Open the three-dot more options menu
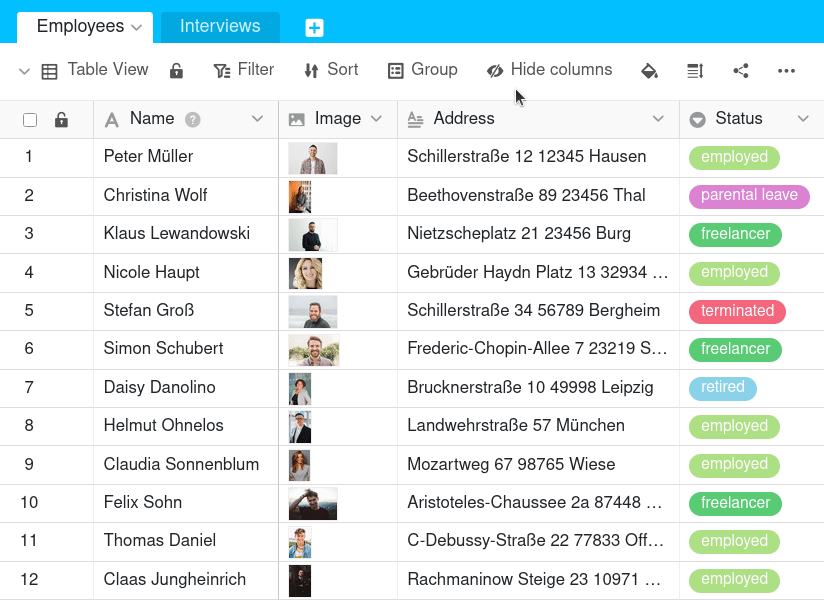 pyautogui.click(x=786, y=70)
